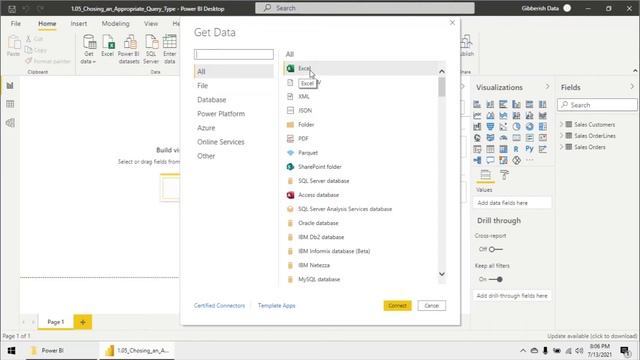
Task: Switch to the Modeling ribbon tab
Action: click(116, 24)
